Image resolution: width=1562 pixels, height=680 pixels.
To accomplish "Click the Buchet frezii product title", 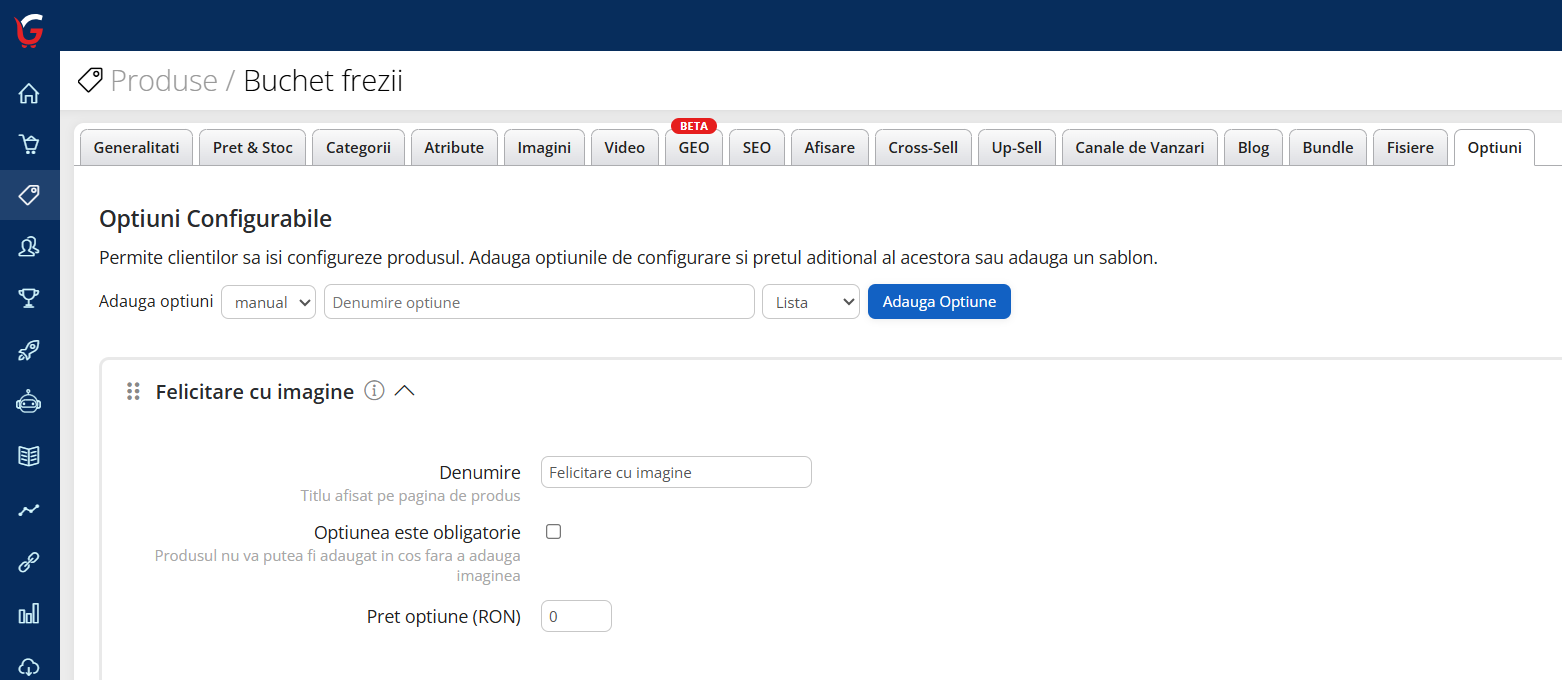I will (323, 80).
